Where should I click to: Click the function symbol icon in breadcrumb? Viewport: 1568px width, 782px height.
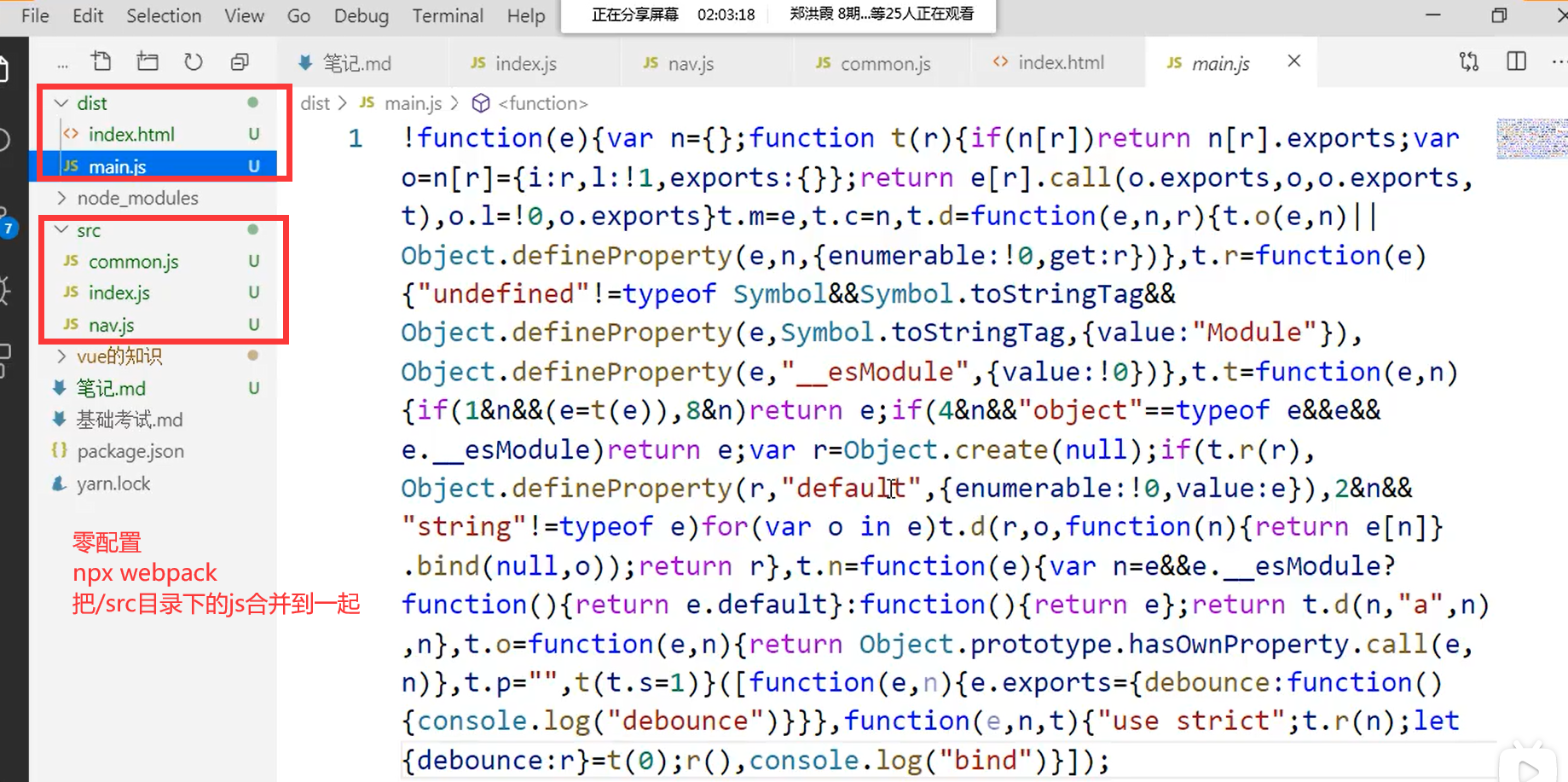tap(481, 103)
